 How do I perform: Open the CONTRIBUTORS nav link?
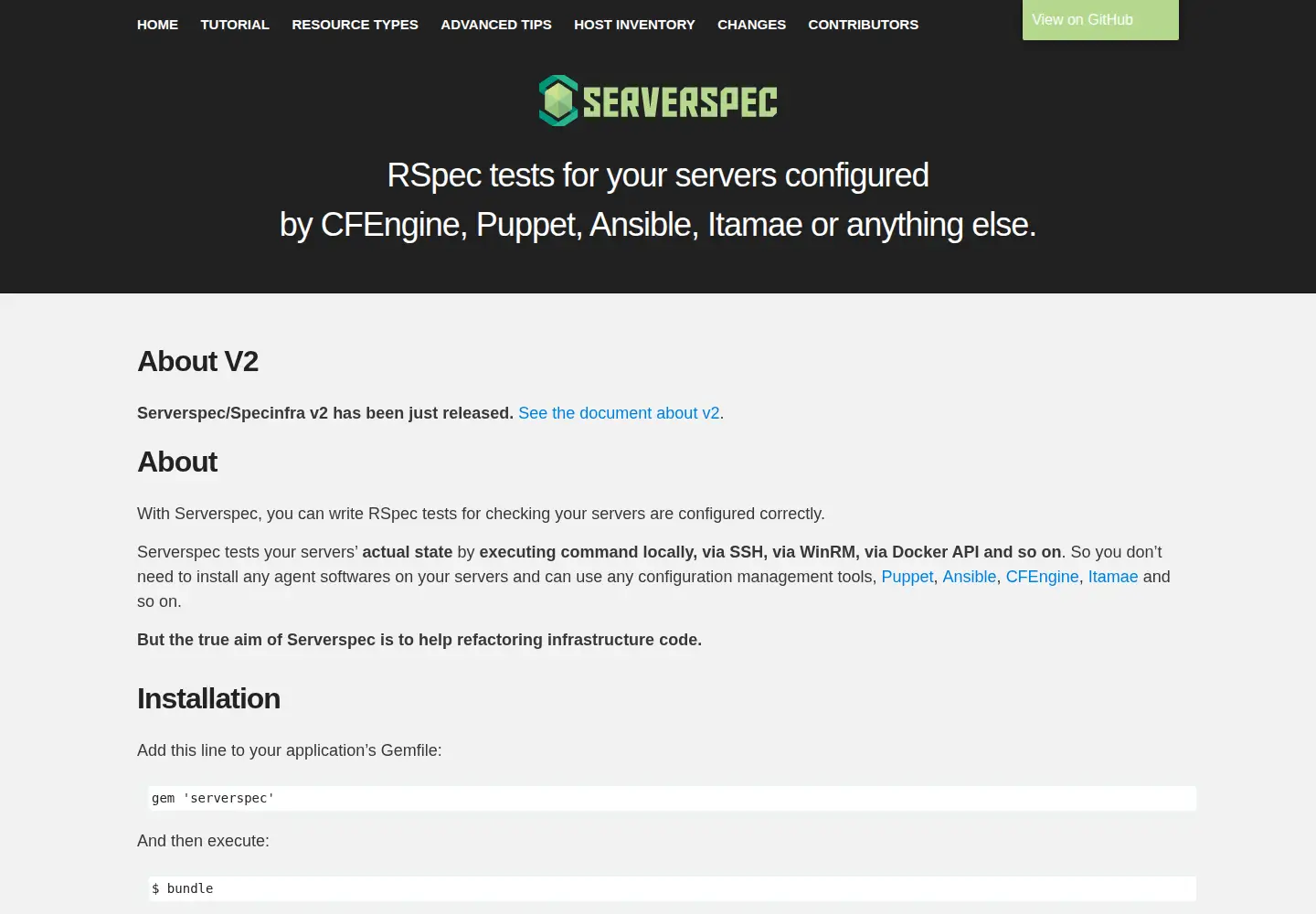[863, 25]
